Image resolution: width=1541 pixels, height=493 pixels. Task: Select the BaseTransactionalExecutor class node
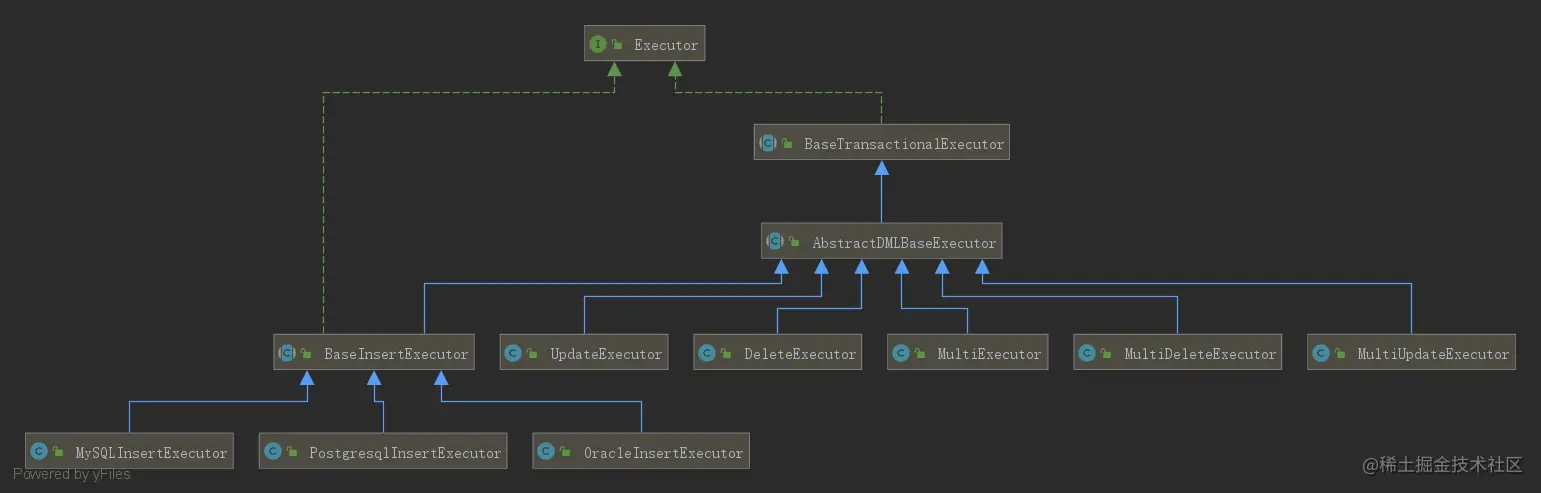[x=881, y=143]
